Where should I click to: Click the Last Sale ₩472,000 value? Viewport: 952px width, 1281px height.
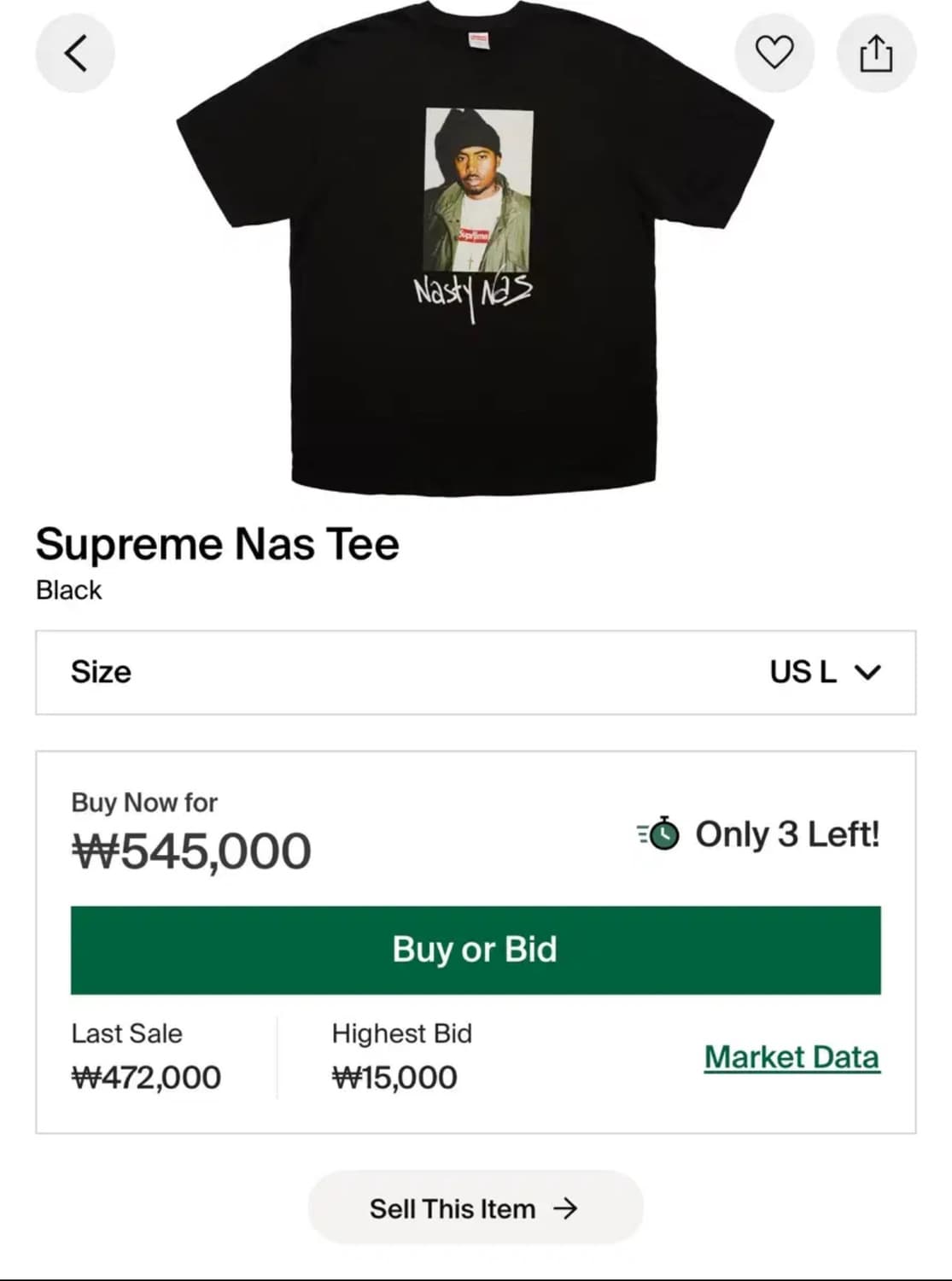click(x=146, y=1078)
